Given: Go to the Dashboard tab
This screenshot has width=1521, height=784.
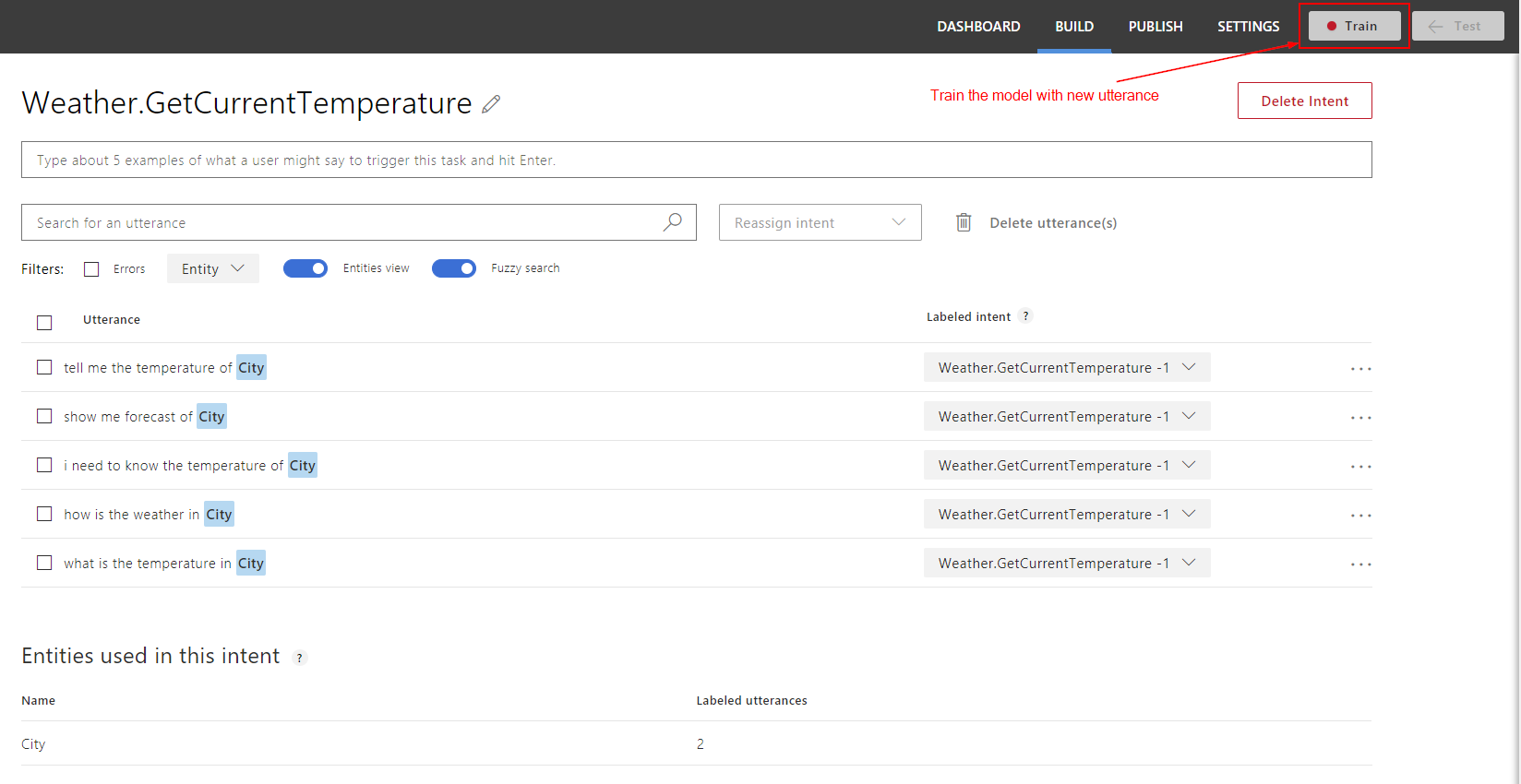Looking at the screenshot, I should tap(978, 27).
